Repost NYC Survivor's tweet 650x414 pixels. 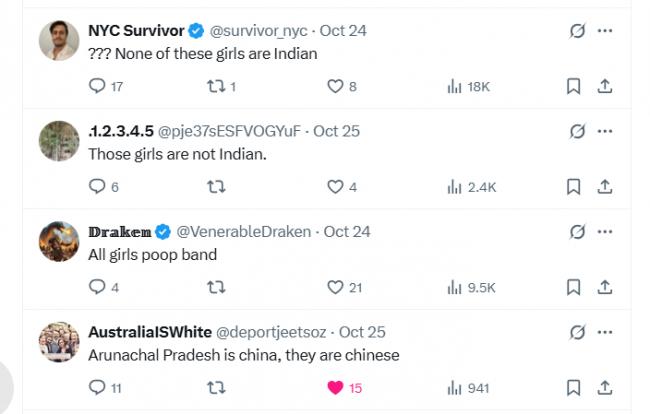pyautogui.click(x=214, y=87)
